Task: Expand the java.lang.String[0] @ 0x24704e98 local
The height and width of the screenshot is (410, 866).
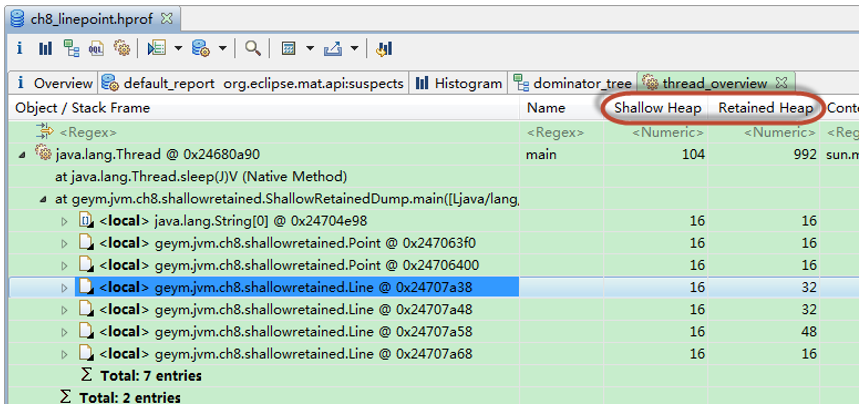Action: tap(66, 220)
